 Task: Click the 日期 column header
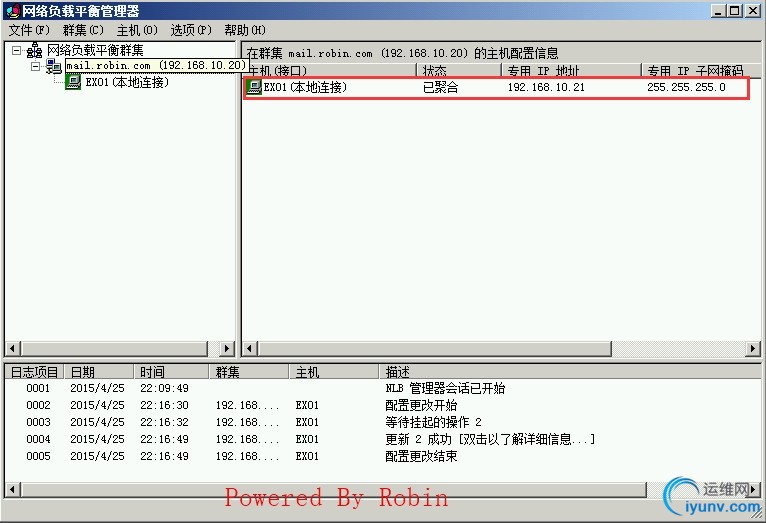[99, 372]
